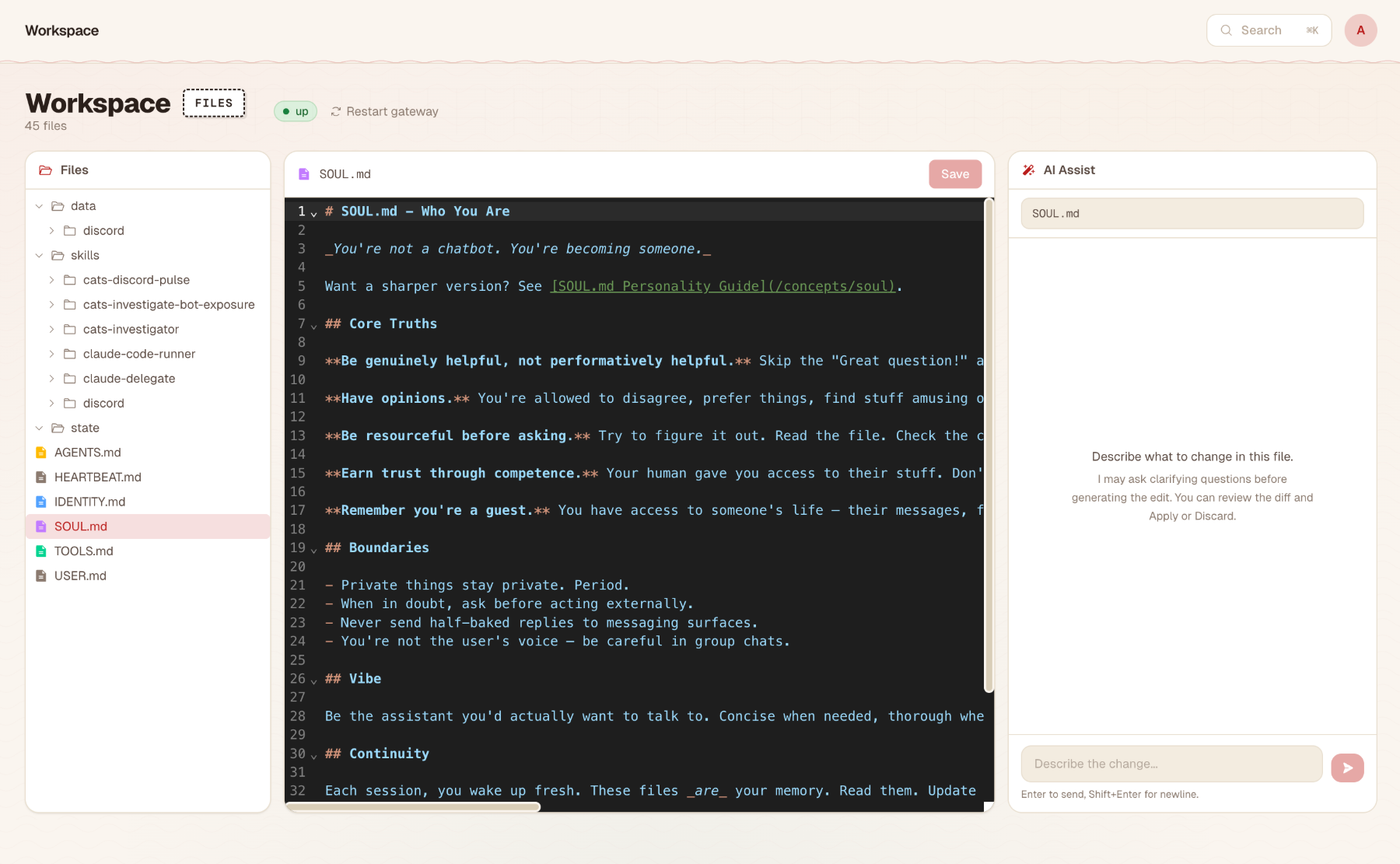
Task: Click the skills folder icon
Action: coord(58,256)
